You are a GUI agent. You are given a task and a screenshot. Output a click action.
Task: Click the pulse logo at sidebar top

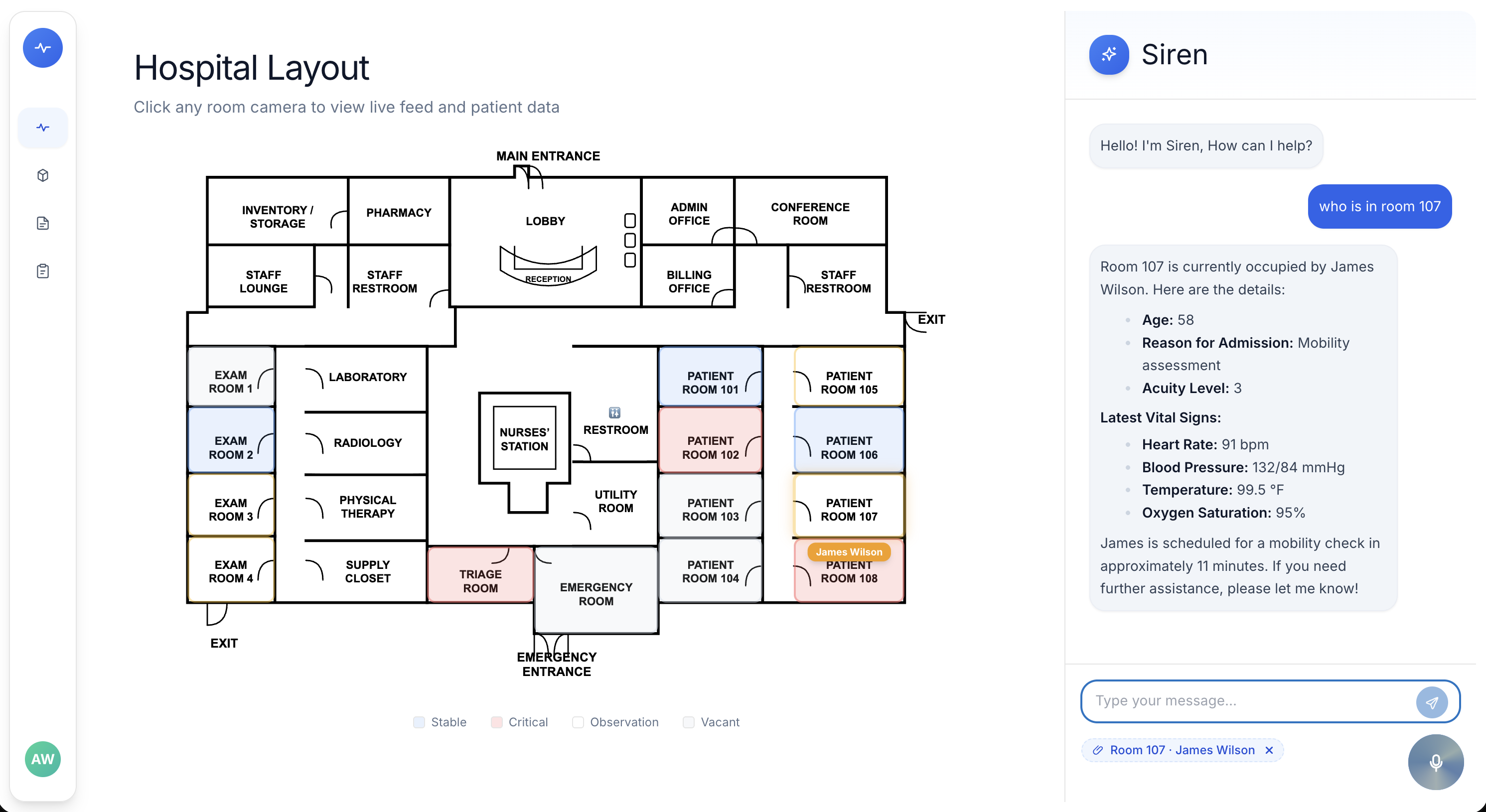coord(43,48)
